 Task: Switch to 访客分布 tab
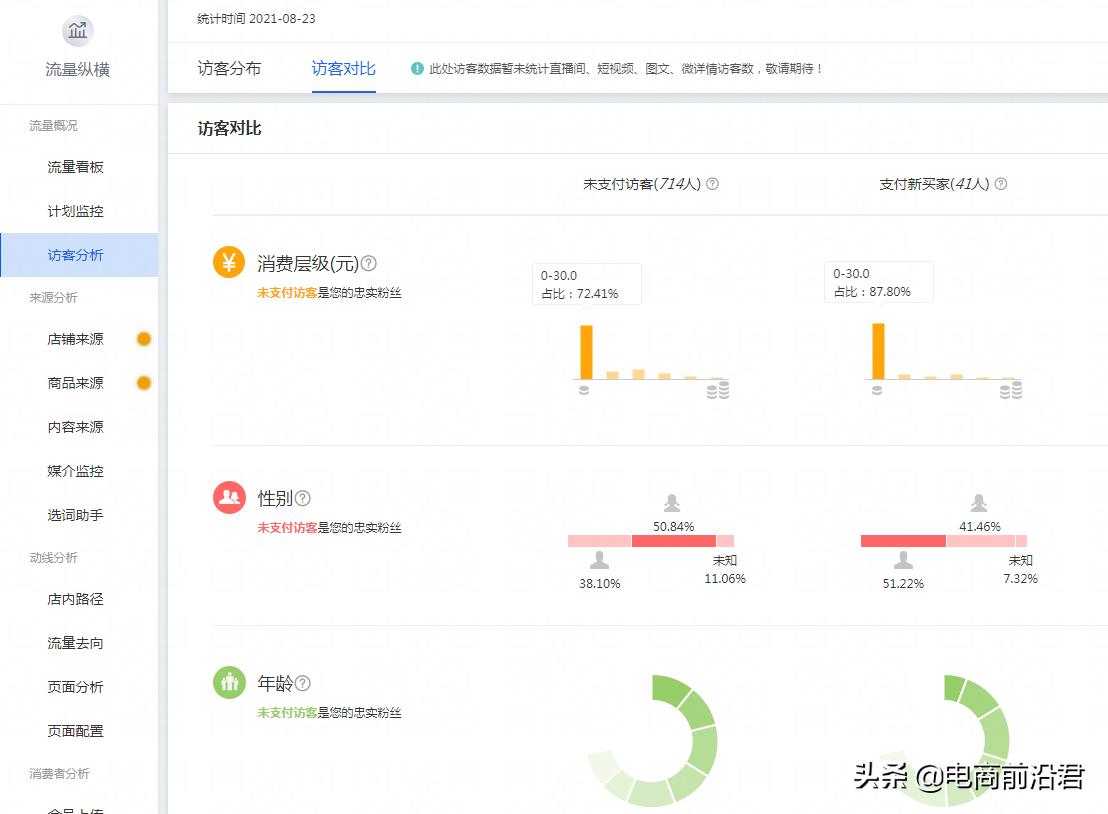(x=229, y=69)
